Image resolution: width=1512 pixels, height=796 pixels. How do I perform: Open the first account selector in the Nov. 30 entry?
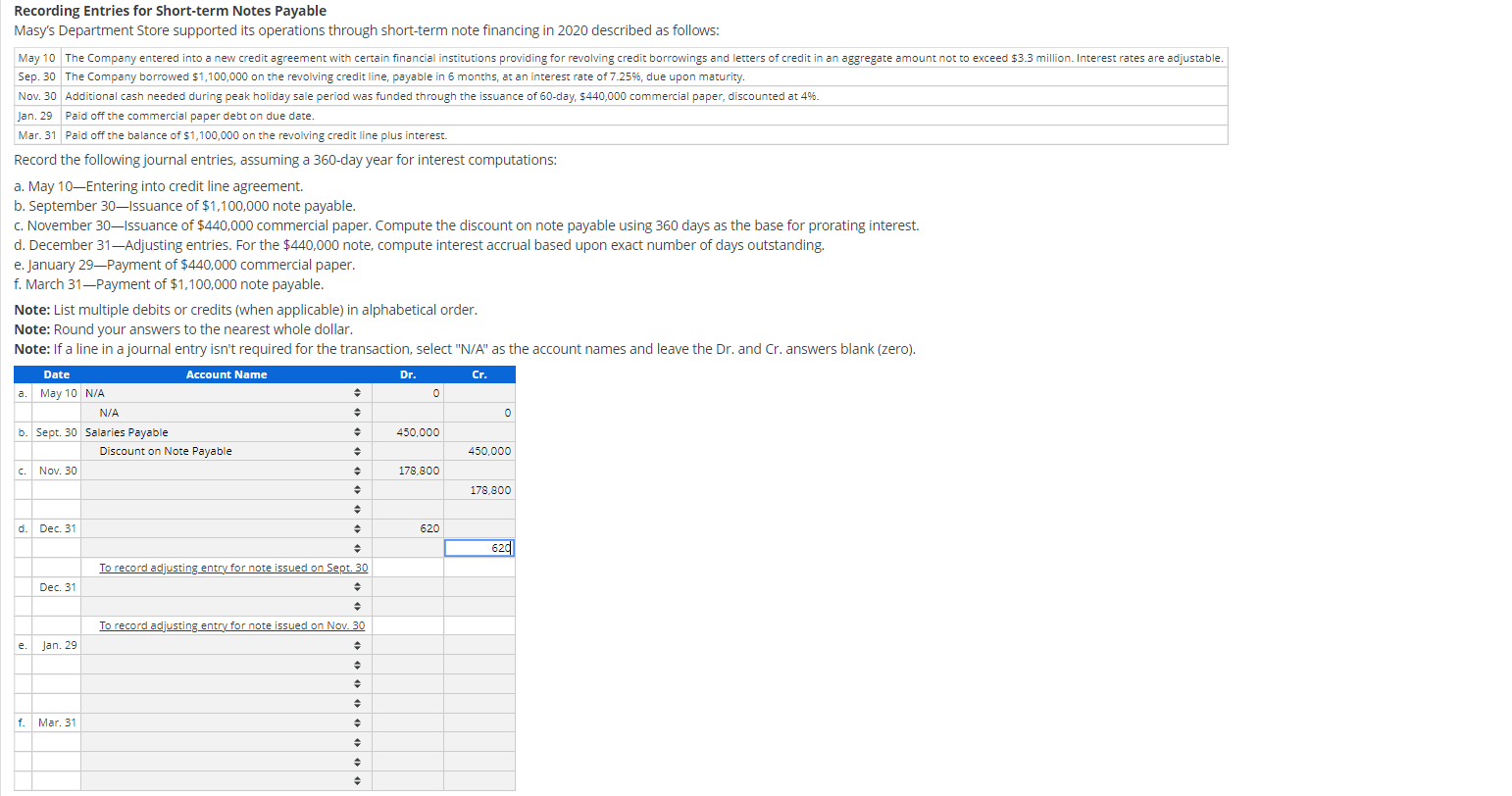pos(357,471)
